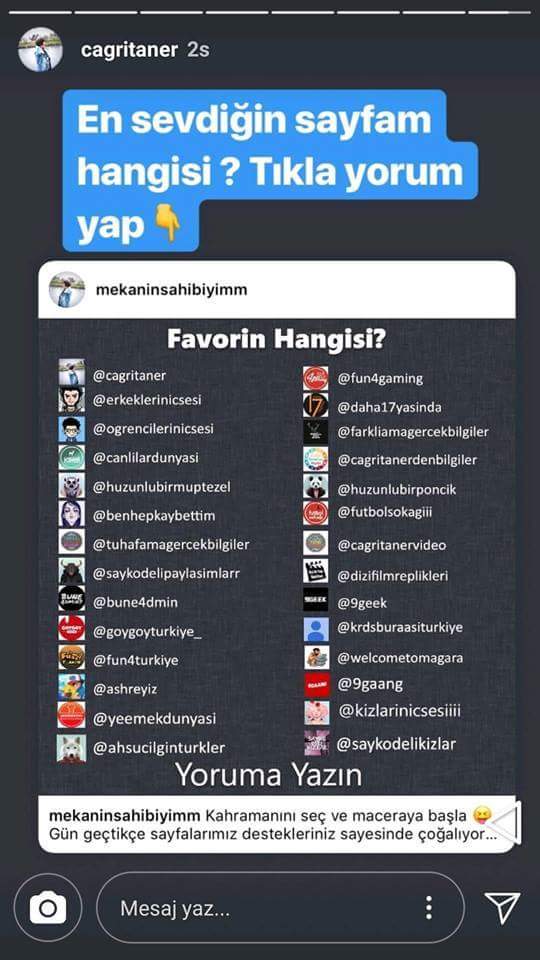The image size is (540, 960).
Task: Tap the white triangle arrow on caption
Action: pos(506,823)
